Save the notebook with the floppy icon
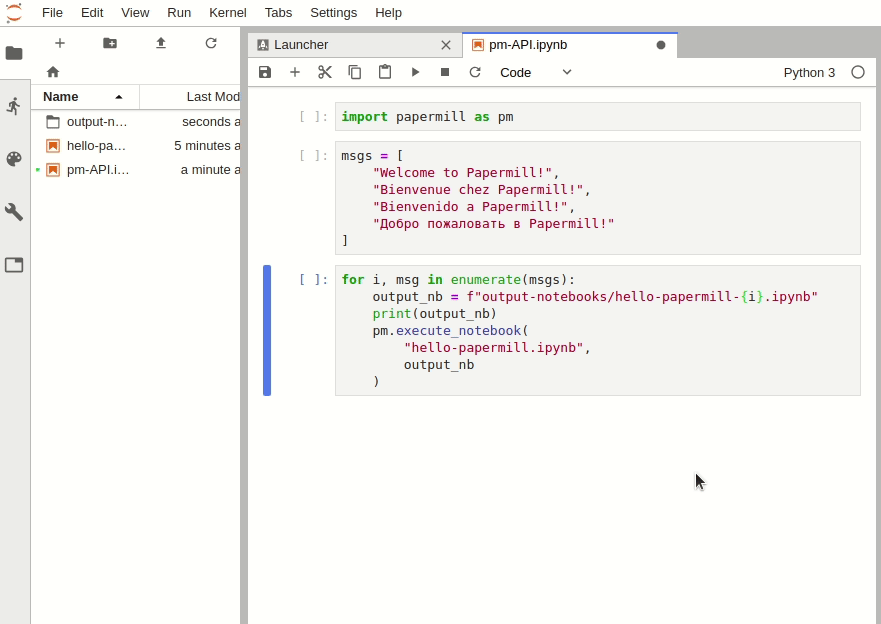881x624 pixels. [265, 72]
